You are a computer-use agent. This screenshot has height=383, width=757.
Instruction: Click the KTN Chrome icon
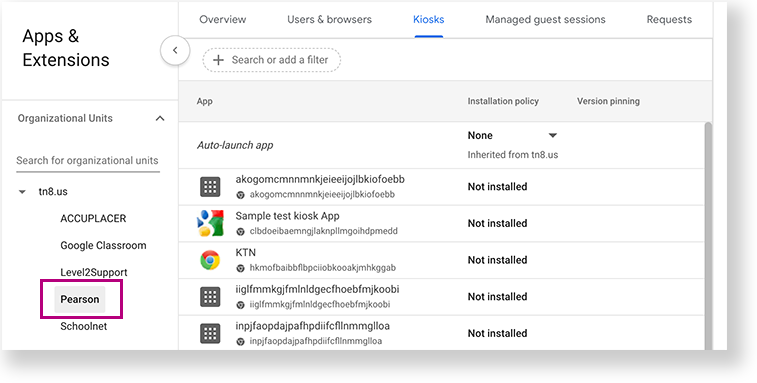coord(210,260)
